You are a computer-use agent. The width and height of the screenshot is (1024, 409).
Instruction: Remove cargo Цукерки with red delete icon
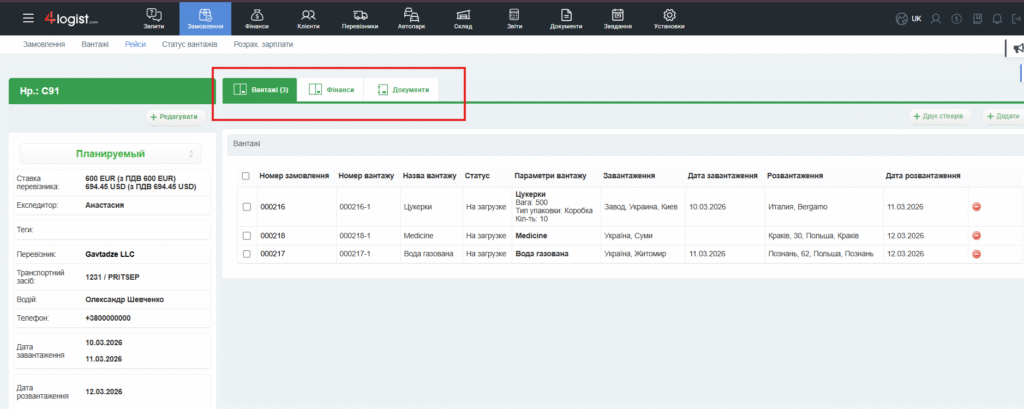coord(976,207)
